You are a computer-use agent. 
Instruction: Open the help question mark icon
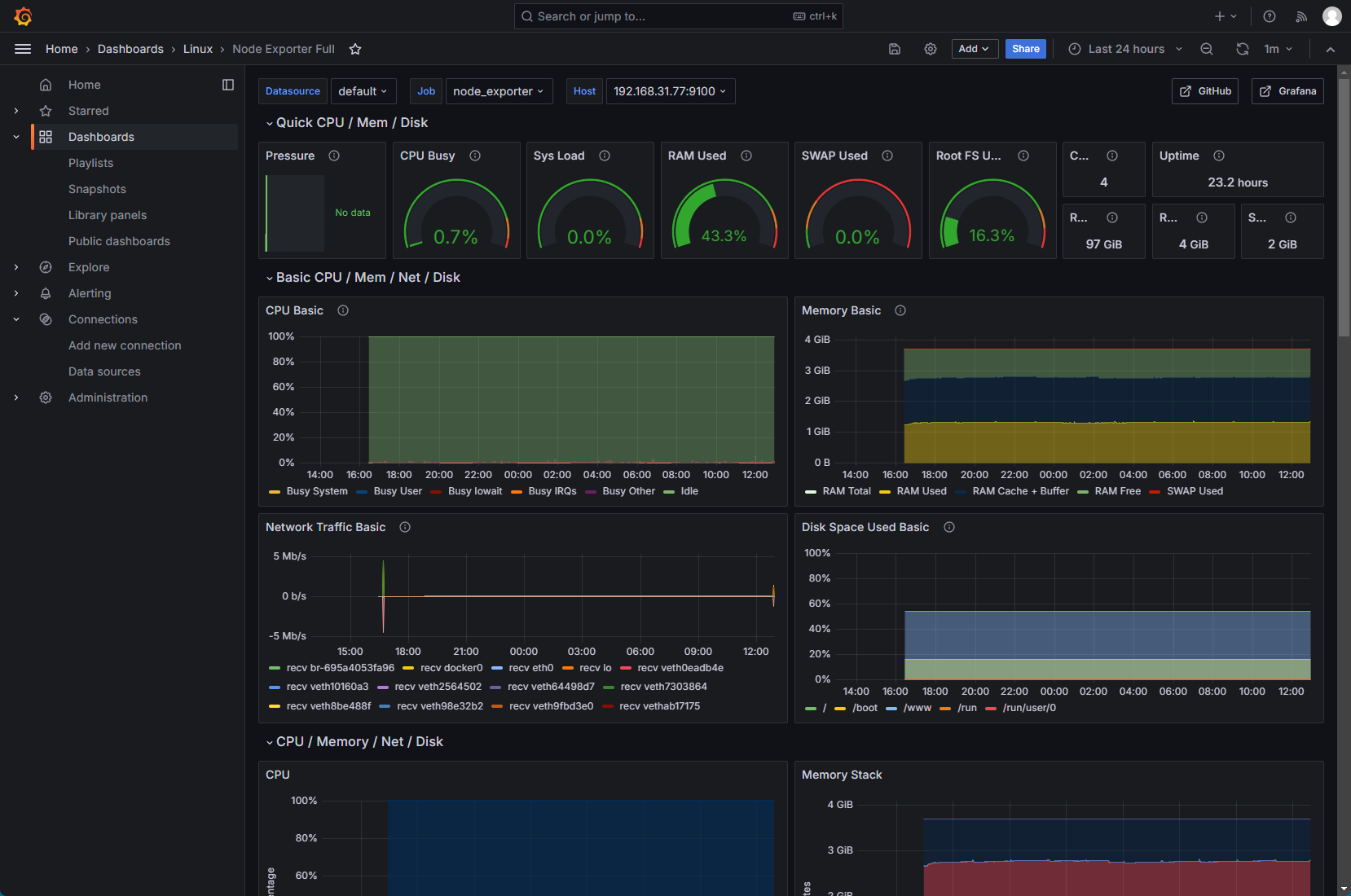[x=1270, y=16]
